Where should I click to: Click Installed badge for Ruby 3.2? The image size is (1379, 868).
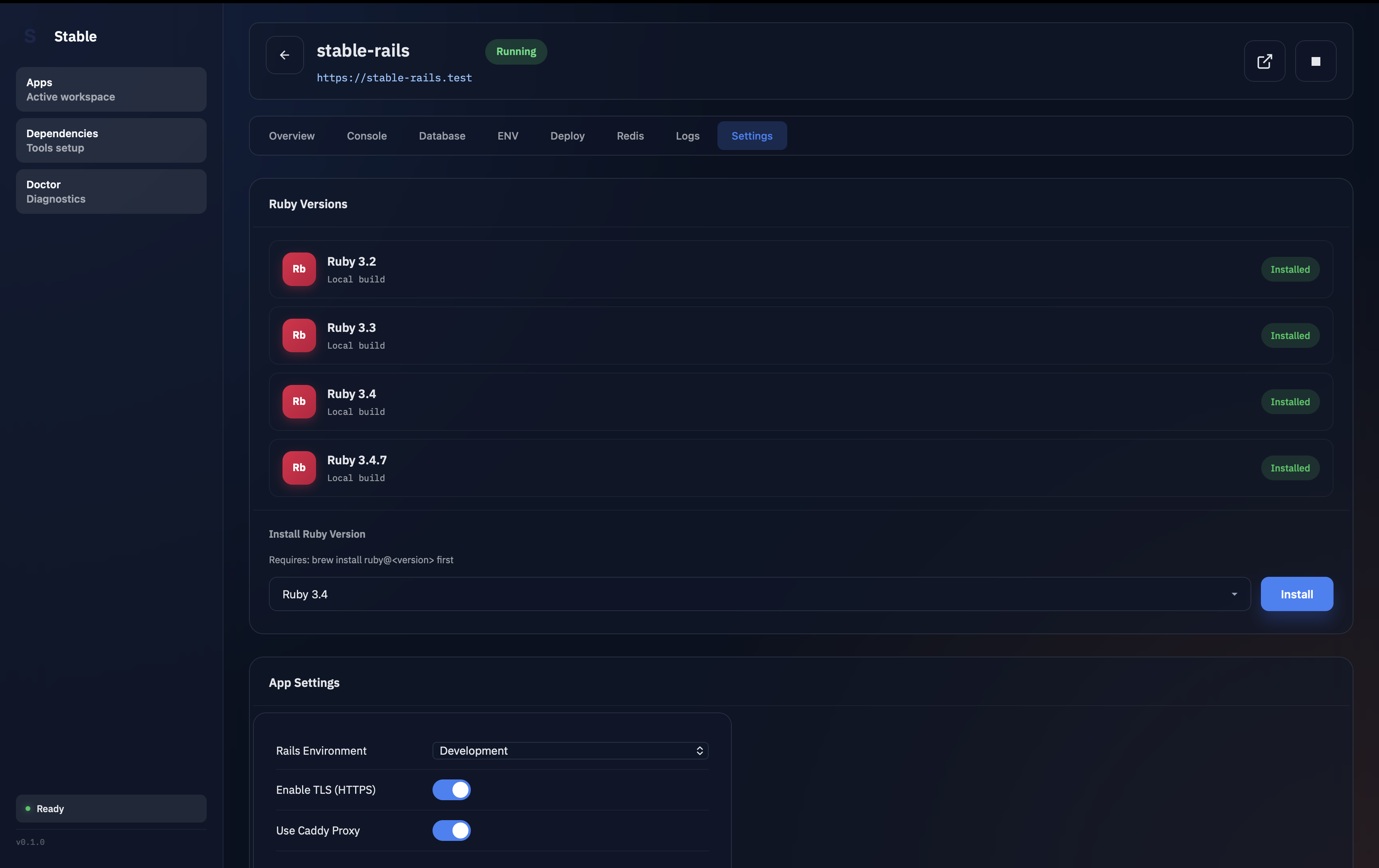(1290, 269)
